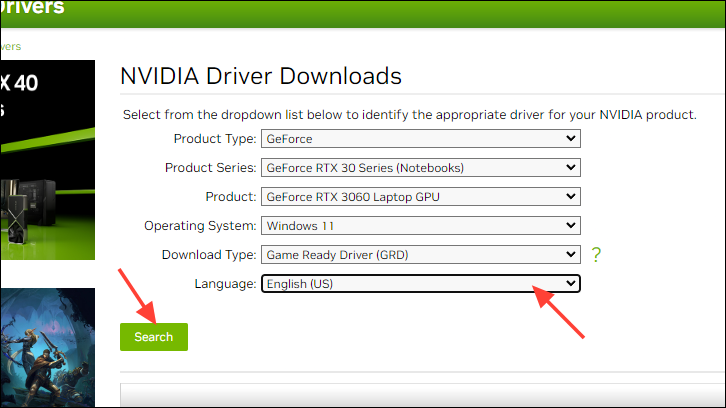
Task: Open the Operating System dropdown
Action: 420,226
